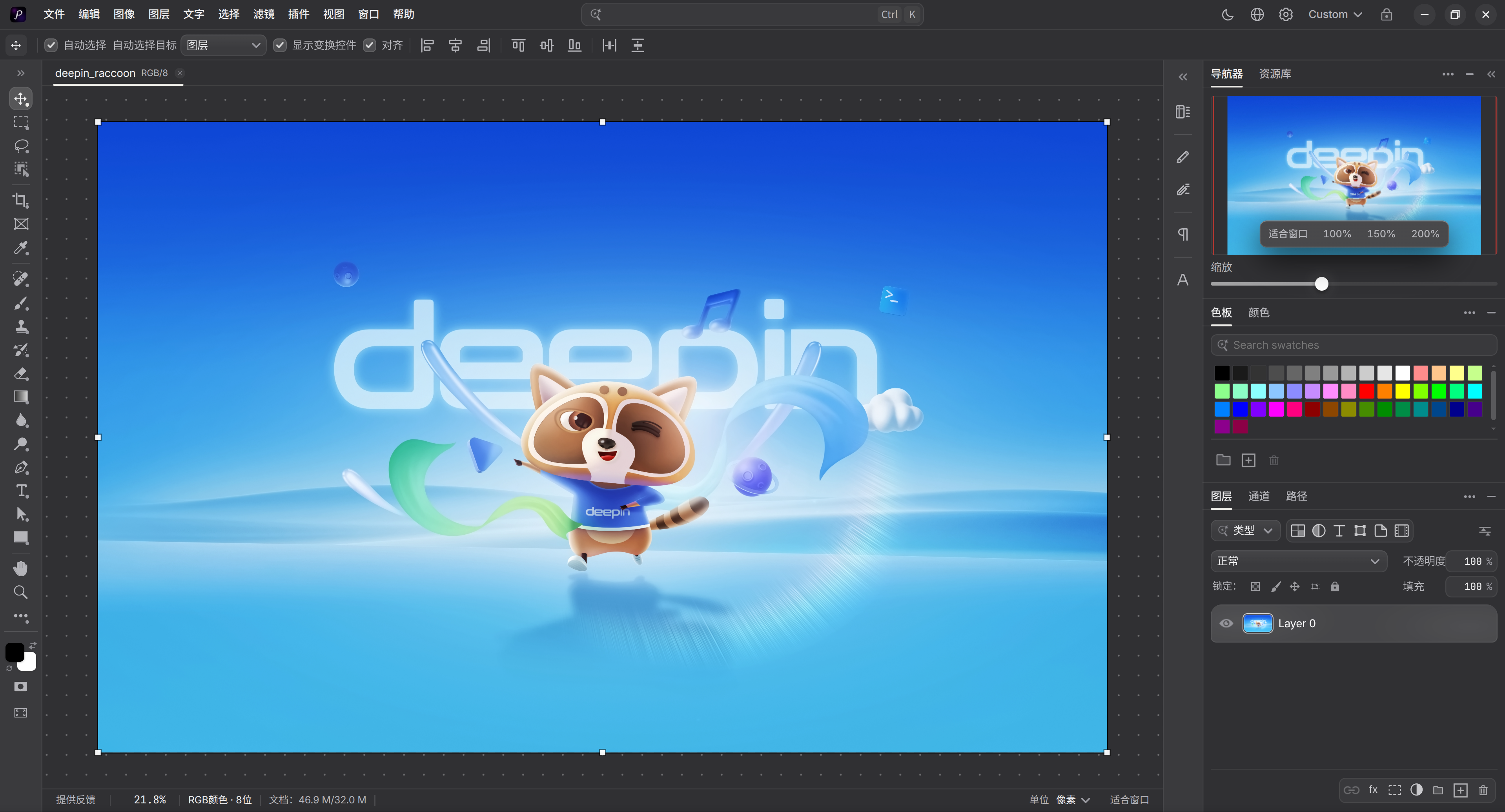Expand left toolbar double chevron
1505x812 pixels.
pyautogui.click(x=21, y=73)
